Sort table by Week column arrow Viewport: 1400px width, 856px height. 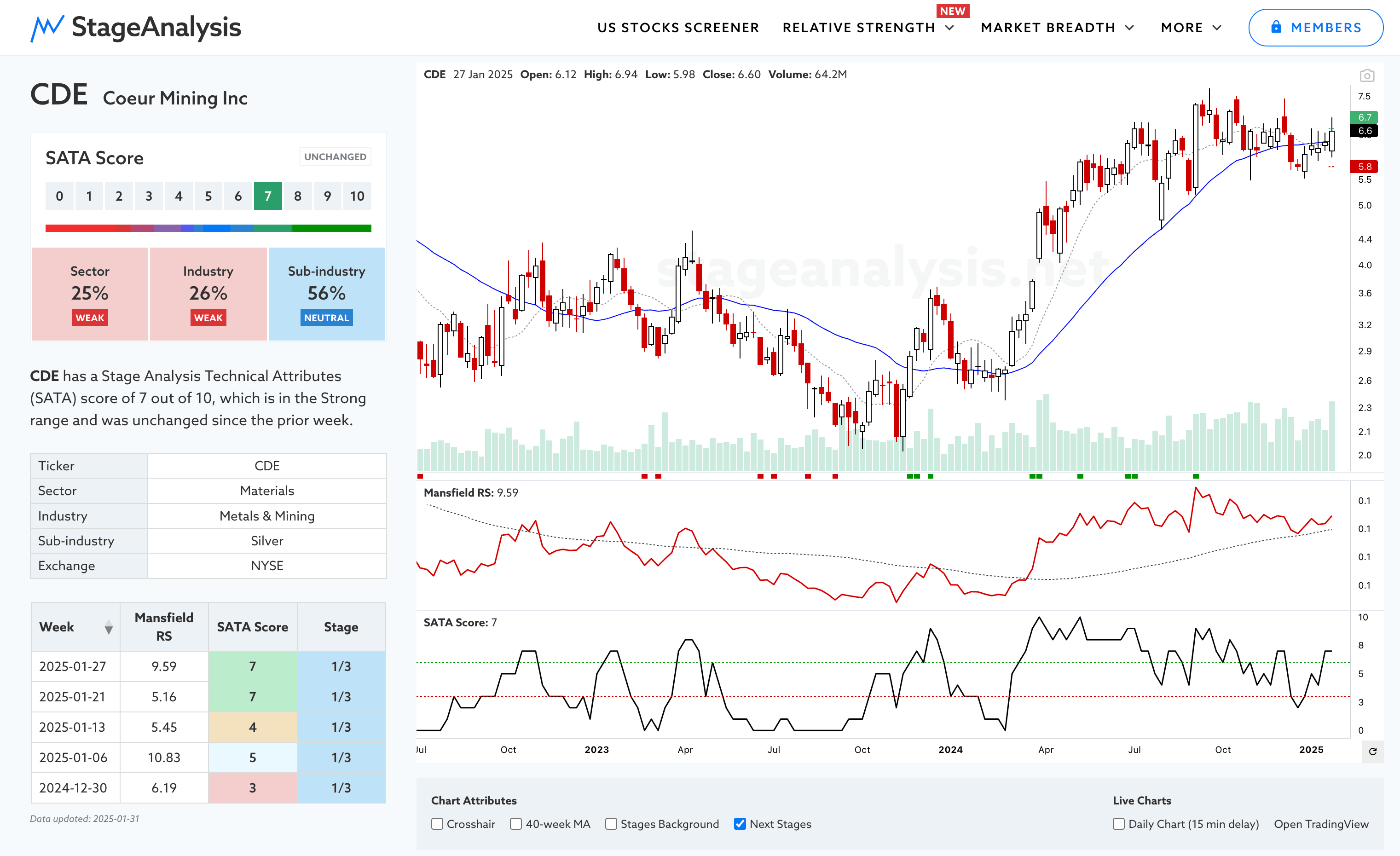tap(109, 628)
